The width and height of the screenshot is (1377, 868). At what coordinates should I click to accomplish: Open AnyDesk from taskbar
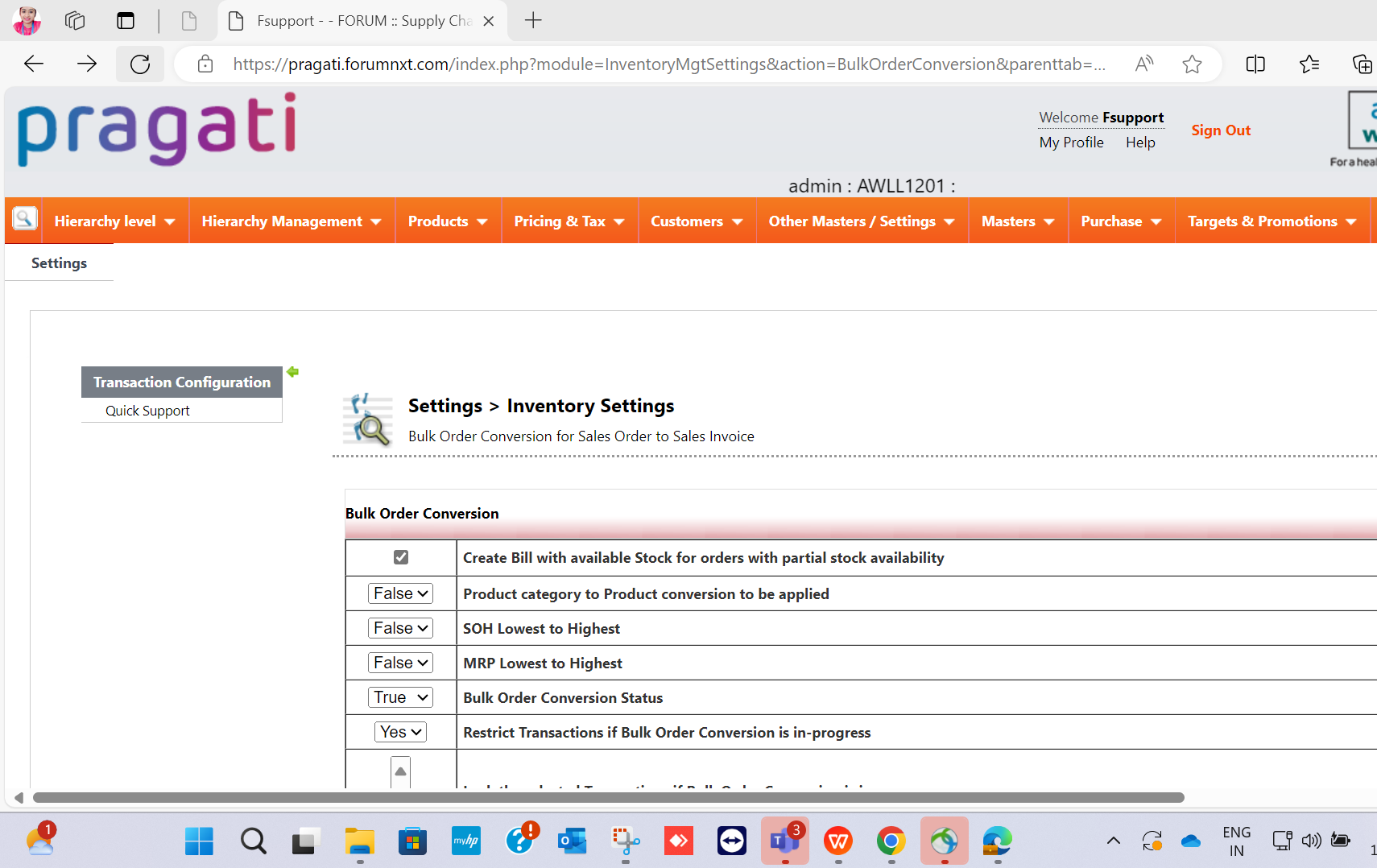679,841
